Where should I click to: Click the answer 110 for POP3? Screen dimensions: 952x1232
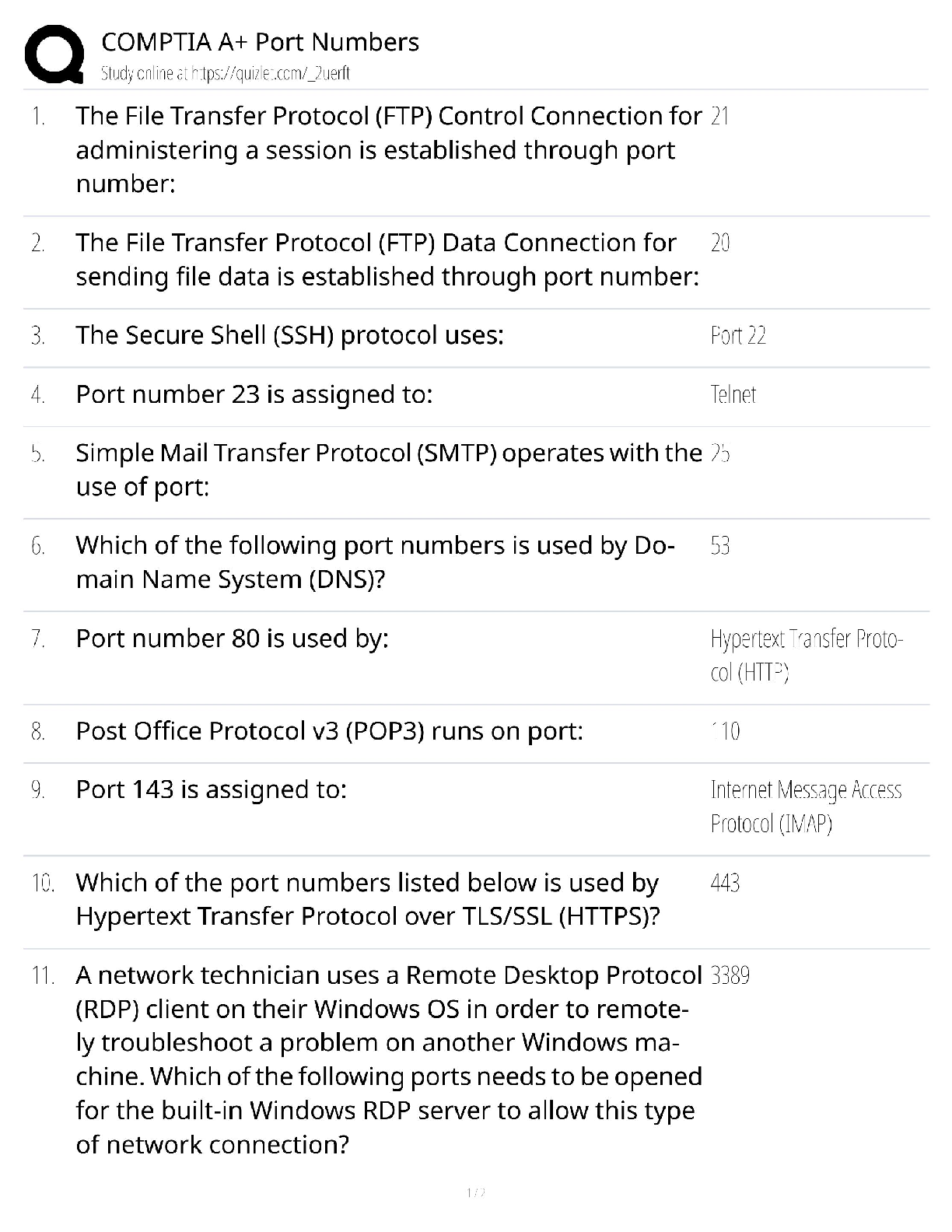point(726,732)
